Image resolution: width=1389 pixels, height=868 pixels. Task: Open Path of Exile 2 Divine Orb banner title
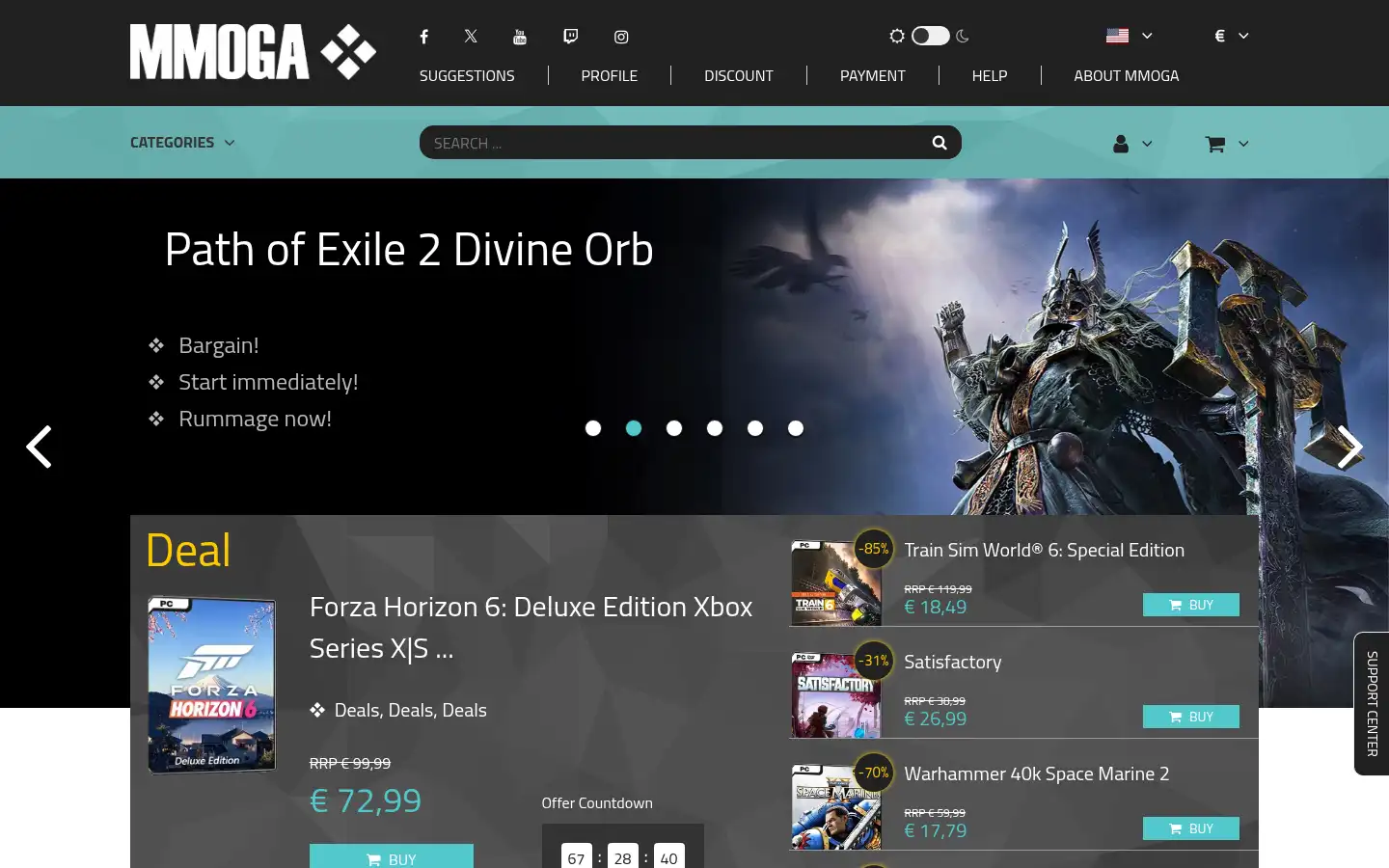pos(409,250)
